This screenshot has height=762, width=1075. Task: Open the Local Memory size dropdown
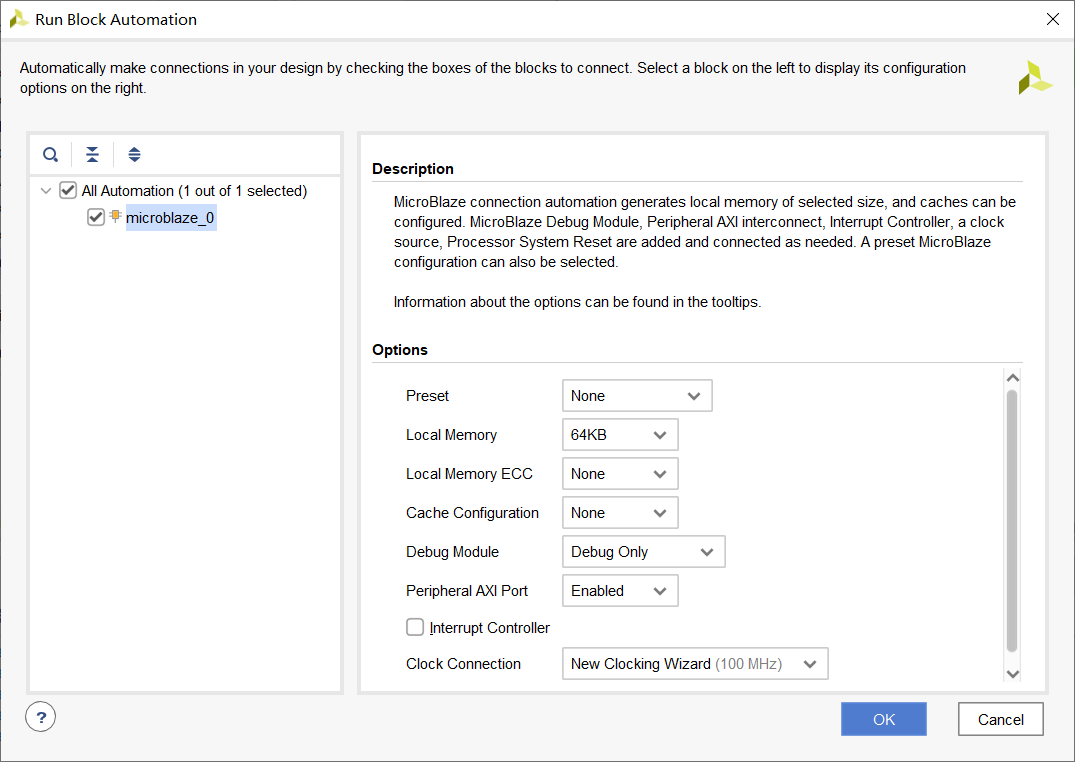coord(620,435)
